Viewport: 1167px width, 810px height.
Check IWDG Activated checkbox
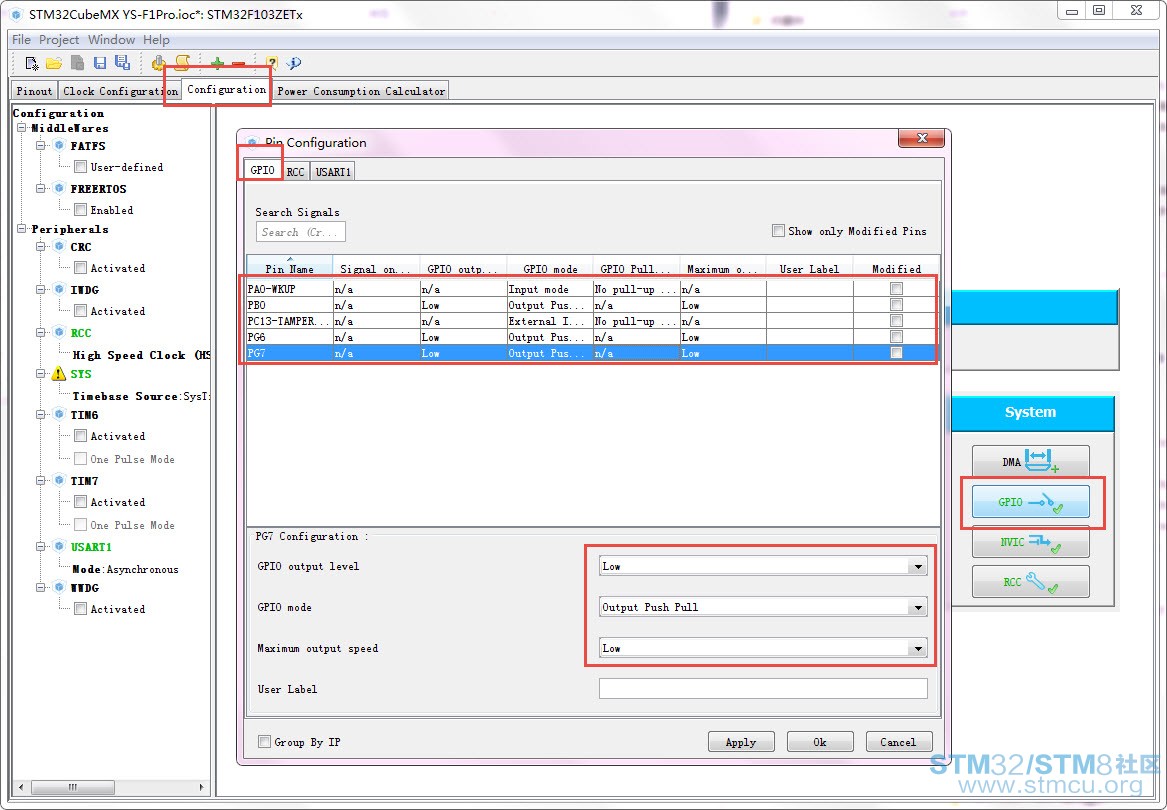pos(80,311)
